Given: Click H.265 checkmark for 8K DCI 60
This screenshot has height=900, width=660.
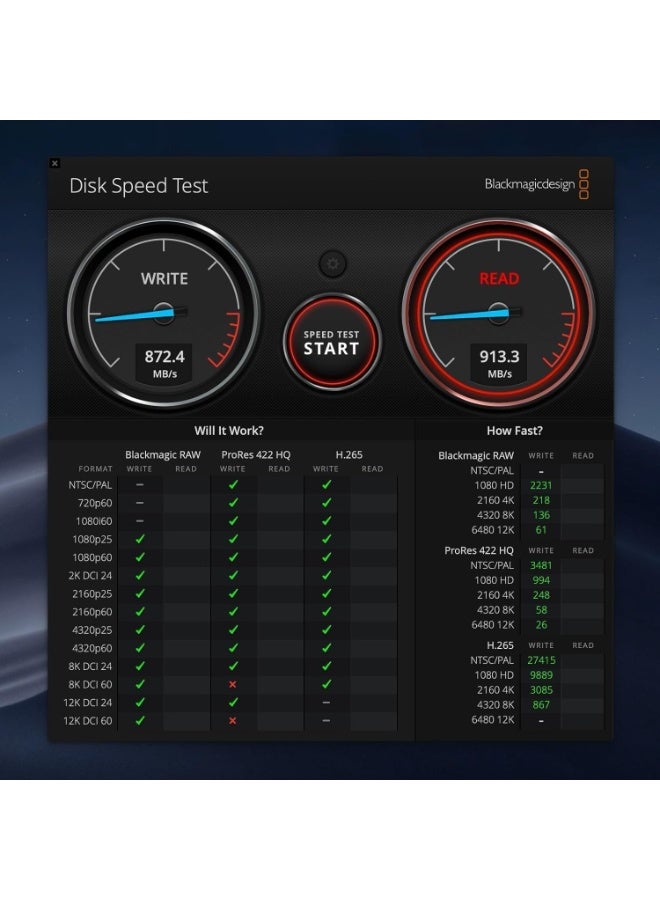Looking at the screenshot, I should click(x=326, y=684).
